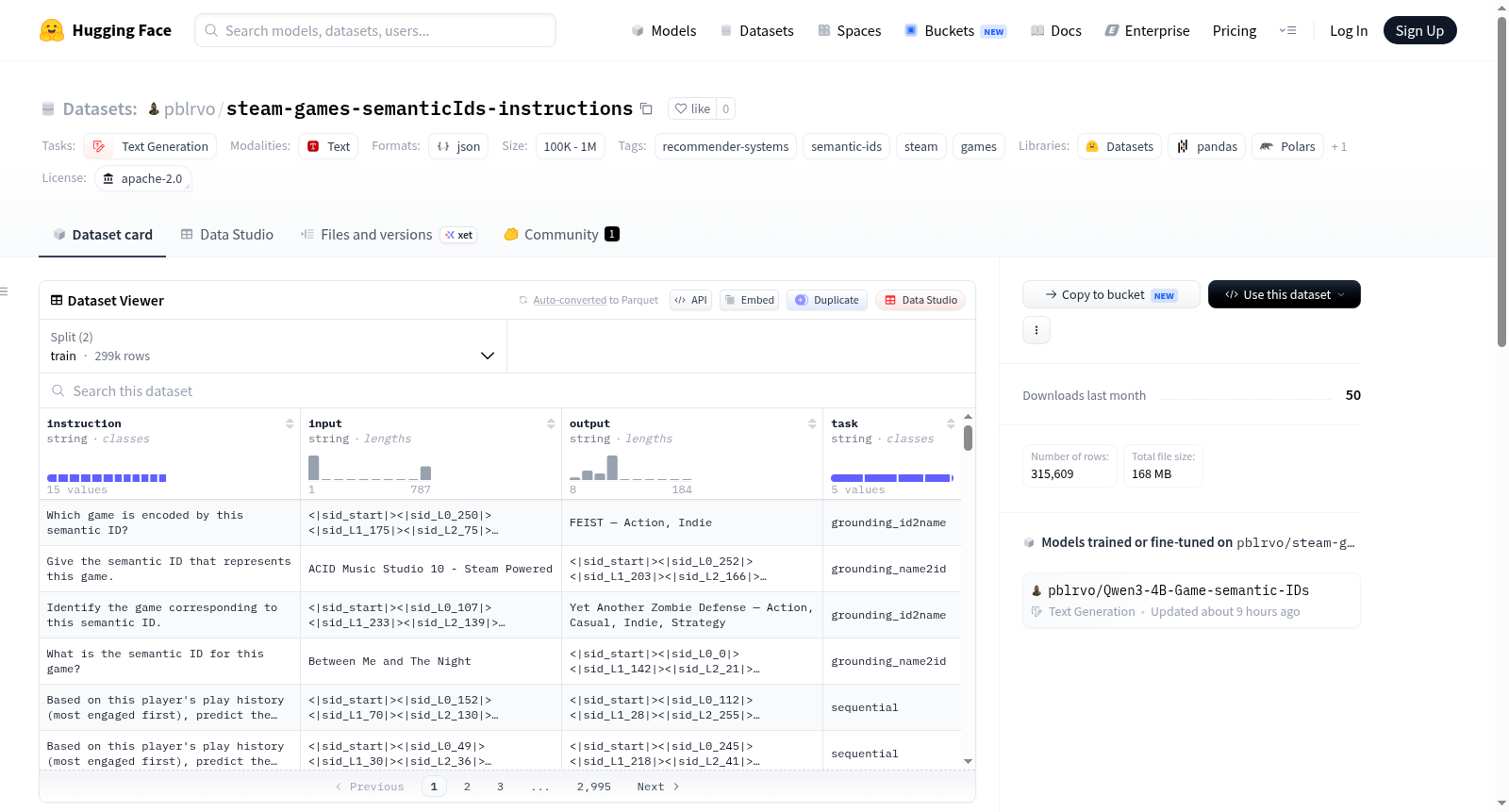Open the three-dot more options button
Image resolution: width=1509 pixels, height=812 pixels.
click(x=1036, y=330)
